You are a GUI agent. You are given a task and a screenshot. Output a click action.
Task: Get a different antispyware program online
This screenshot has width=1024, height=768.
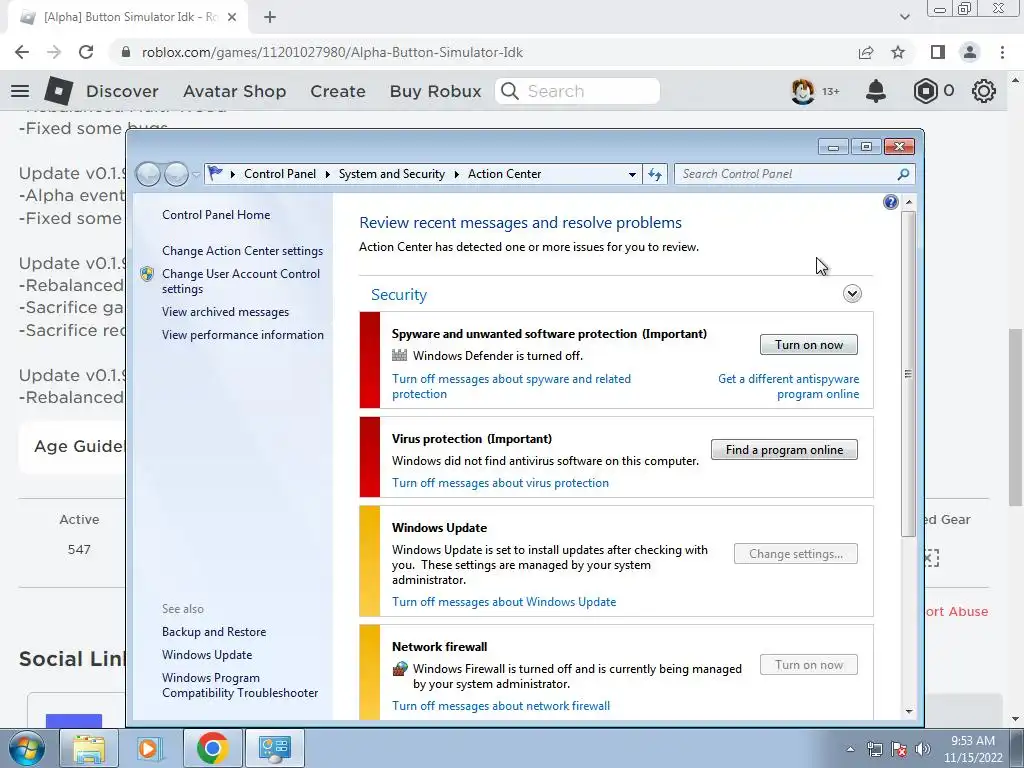click(x=788, y=387)
